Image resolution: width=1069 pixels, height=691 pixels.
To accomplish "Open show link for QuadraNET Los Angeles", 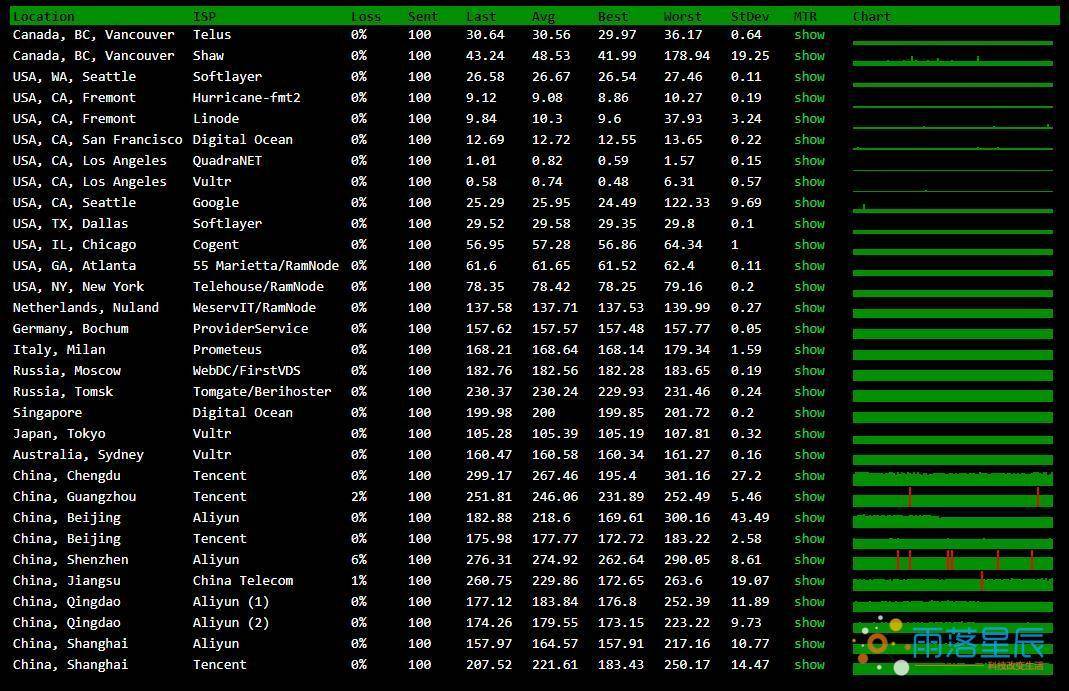I will (809, 161).
